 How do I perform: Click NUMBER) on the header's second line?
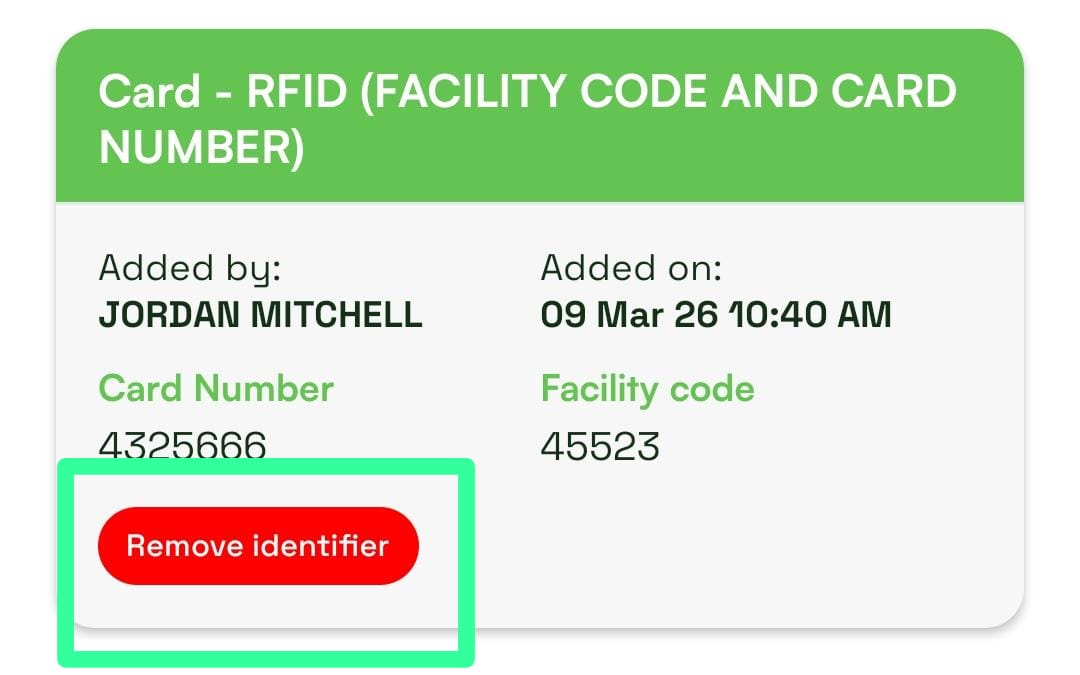point(201,149)
